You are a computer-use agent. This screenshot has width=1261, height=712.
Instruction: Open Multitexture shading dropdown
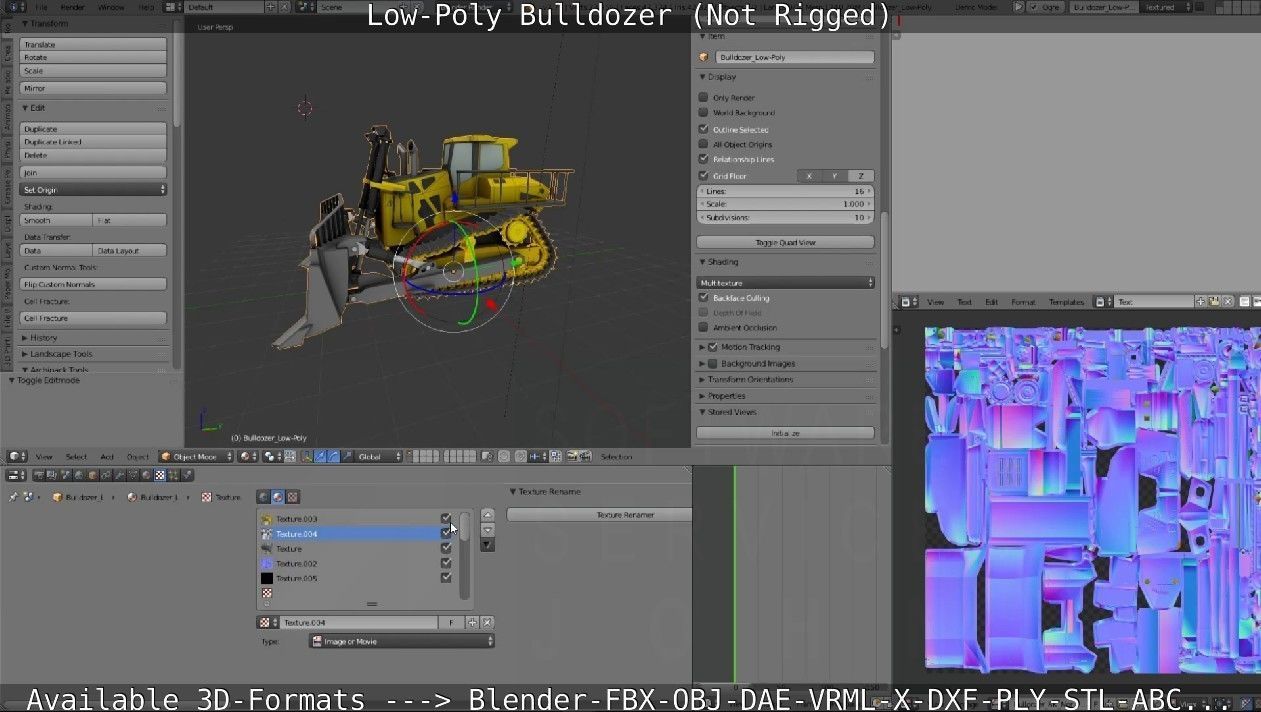point(786,283)
